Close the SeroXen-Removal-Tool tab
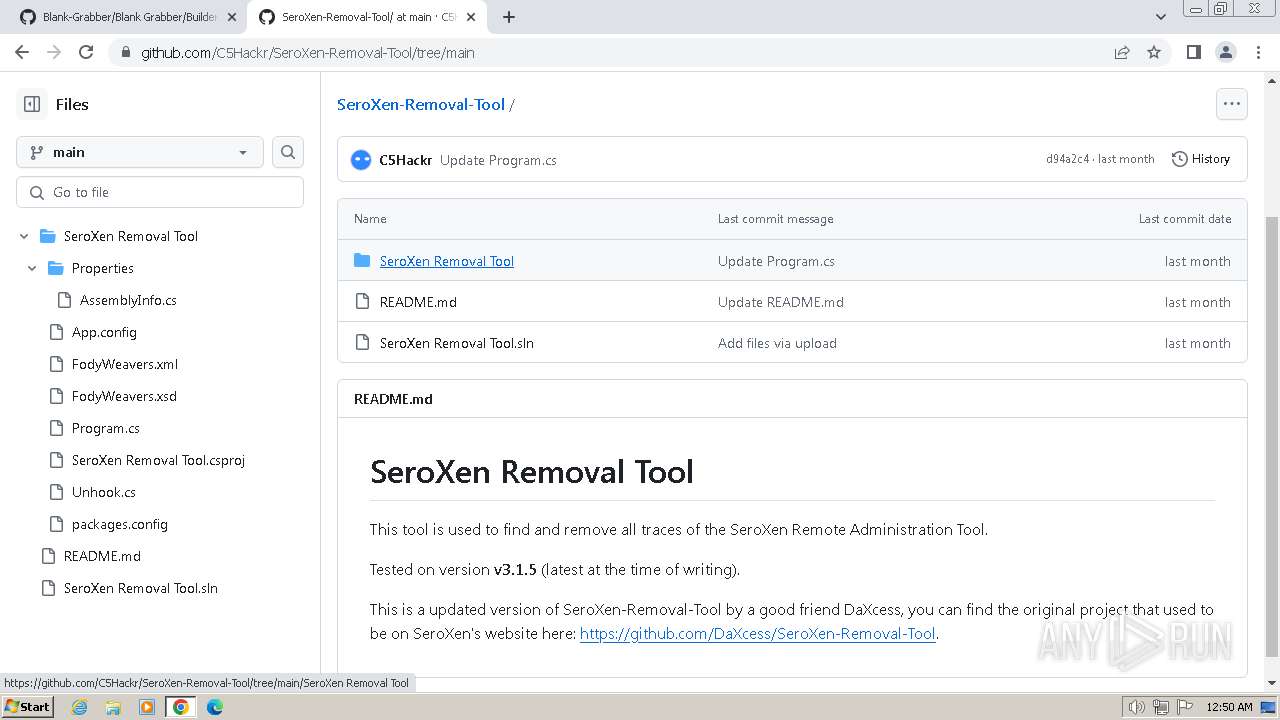Image resolution: width=1280 pixels, height=720 pixels. [471, 17]
